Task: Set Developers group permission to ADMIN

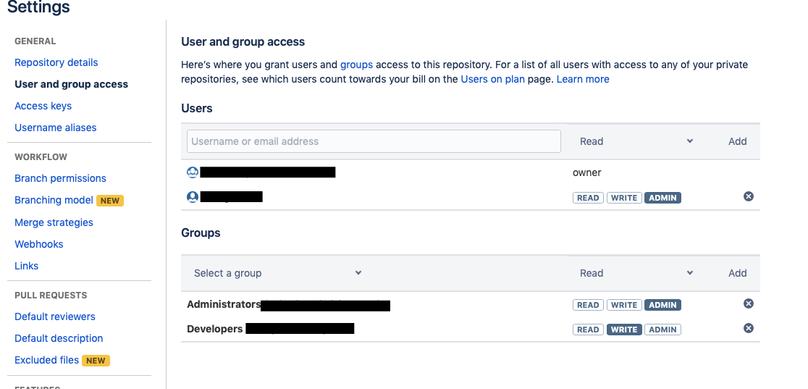Action: [663, 330]
